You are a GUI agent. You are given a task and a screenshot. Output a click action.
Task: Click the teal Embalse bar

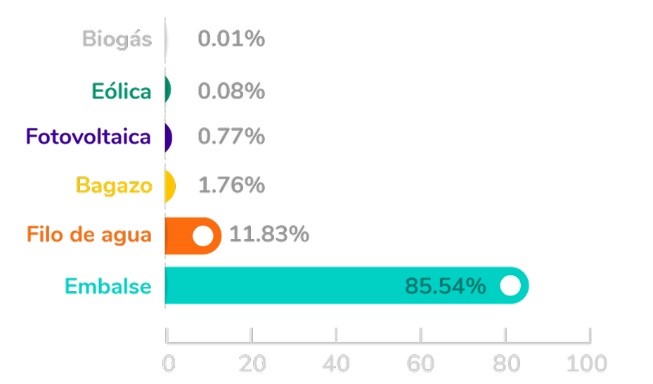coord(347,286)
